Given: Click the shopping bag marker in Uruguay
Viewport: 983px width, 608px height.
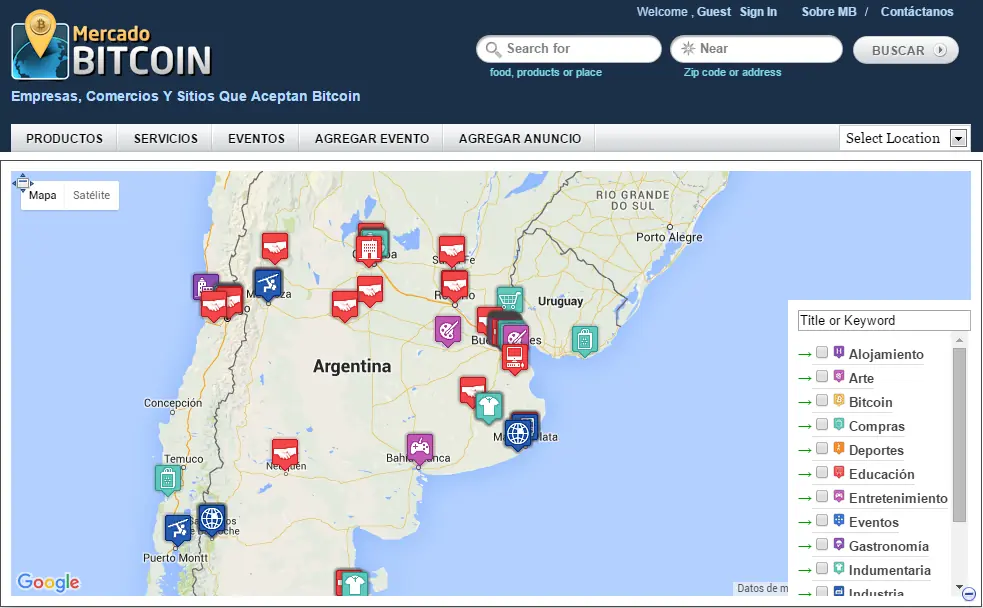Looking at the screenshot, I should [584, 340].
